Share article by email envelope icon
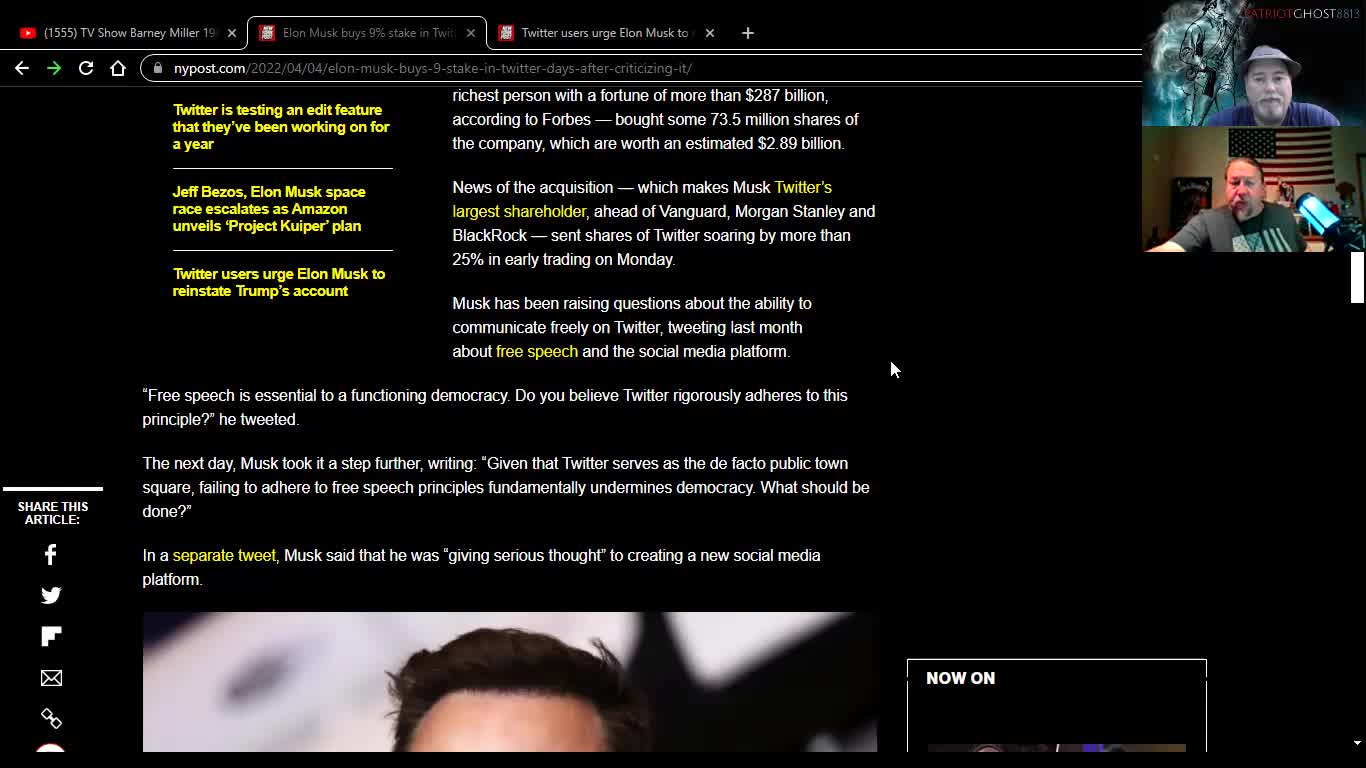1366x768 pixels. click(x=51, y=678)
